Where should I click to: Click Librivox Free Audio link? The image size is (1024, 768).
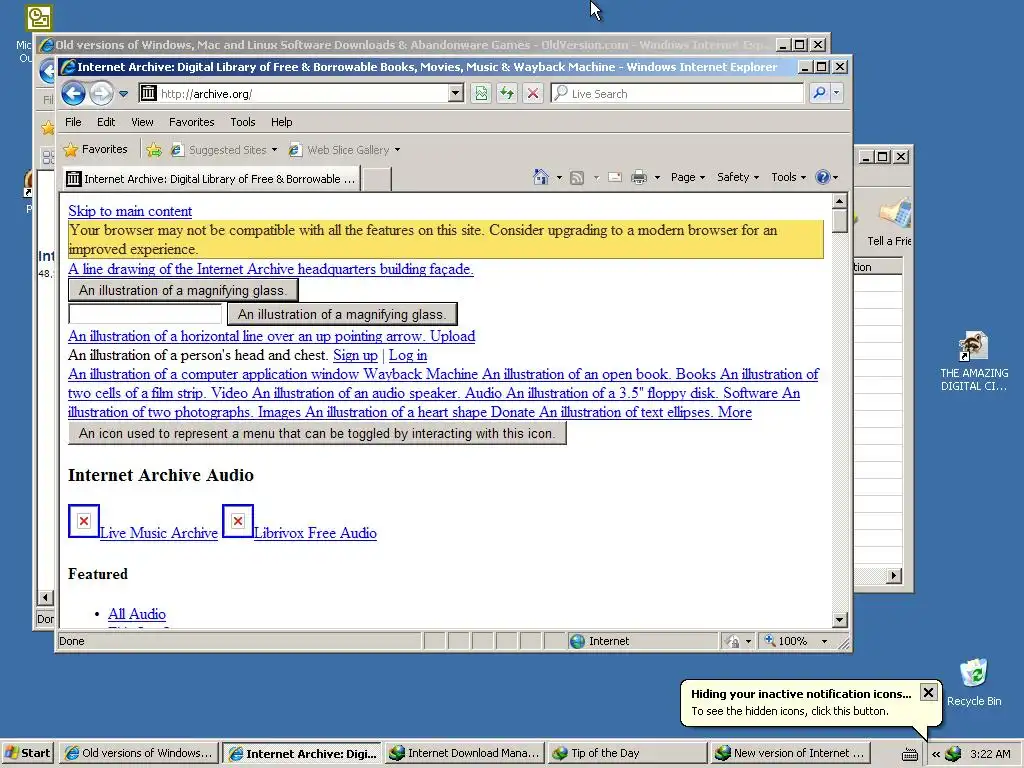315,533
